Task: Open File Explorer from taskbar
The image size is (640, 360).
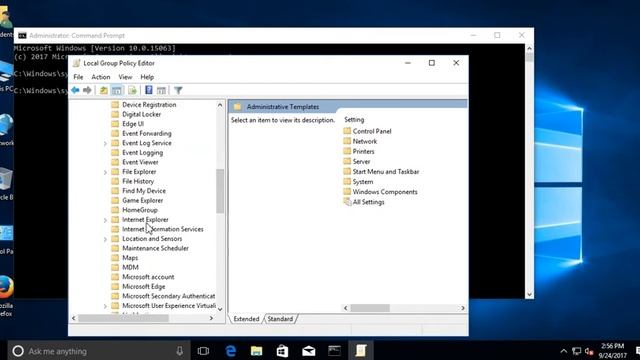Action: coord(256,351)
